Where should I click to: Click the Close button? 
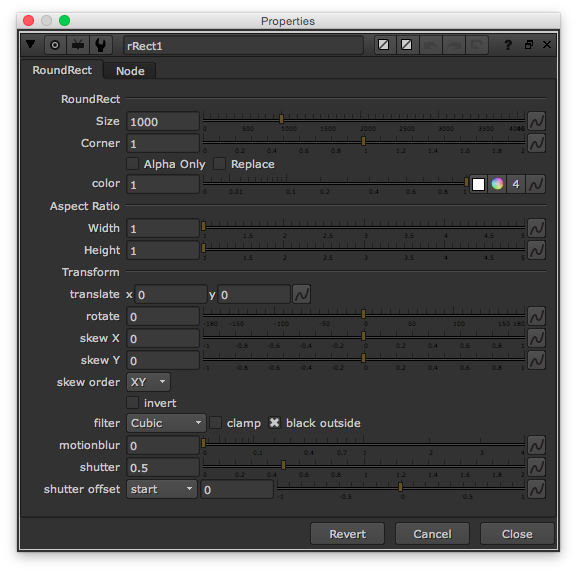517,534
